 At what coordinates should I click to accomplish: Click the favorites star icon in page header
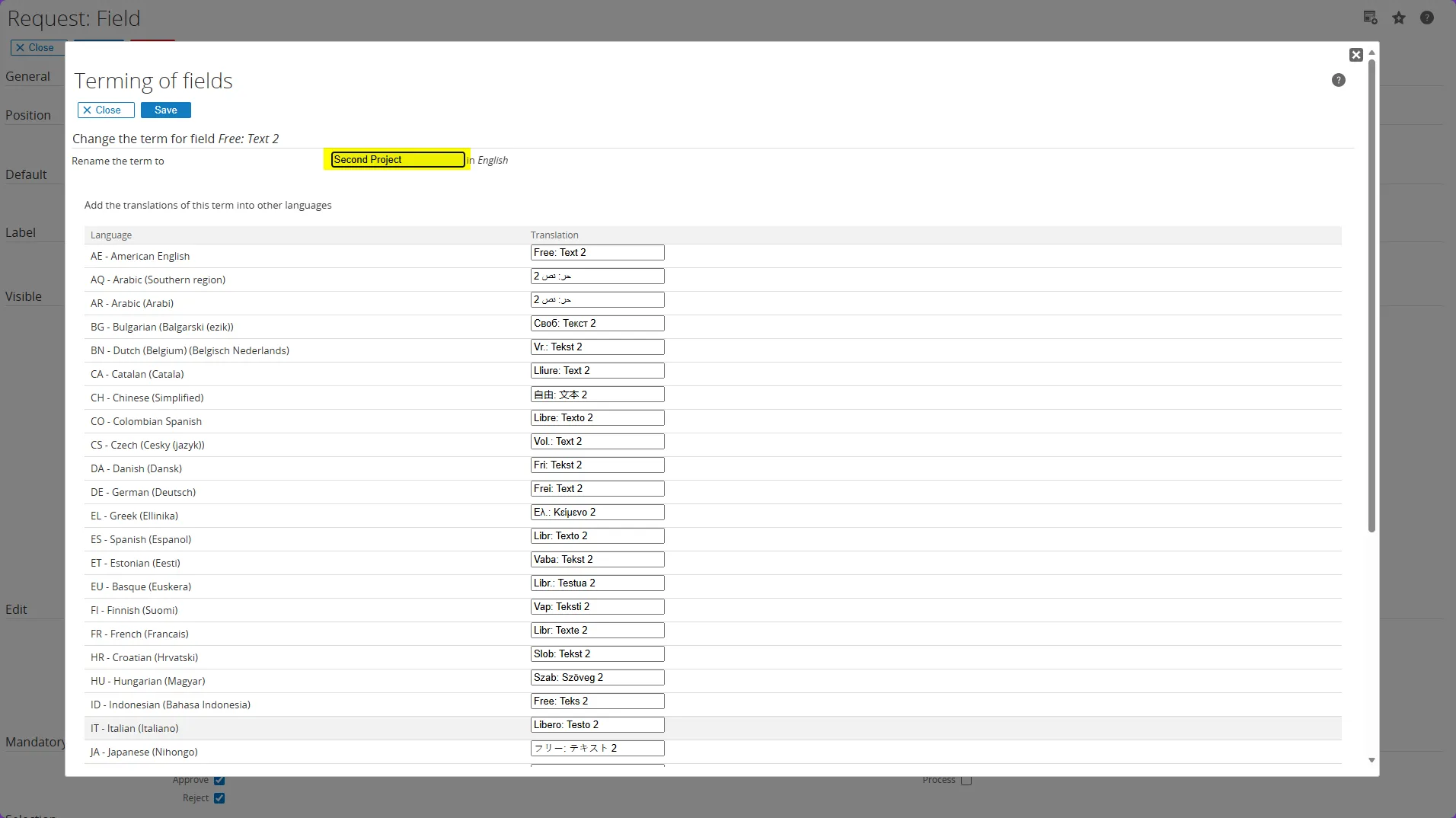[x=1399, y=18]
